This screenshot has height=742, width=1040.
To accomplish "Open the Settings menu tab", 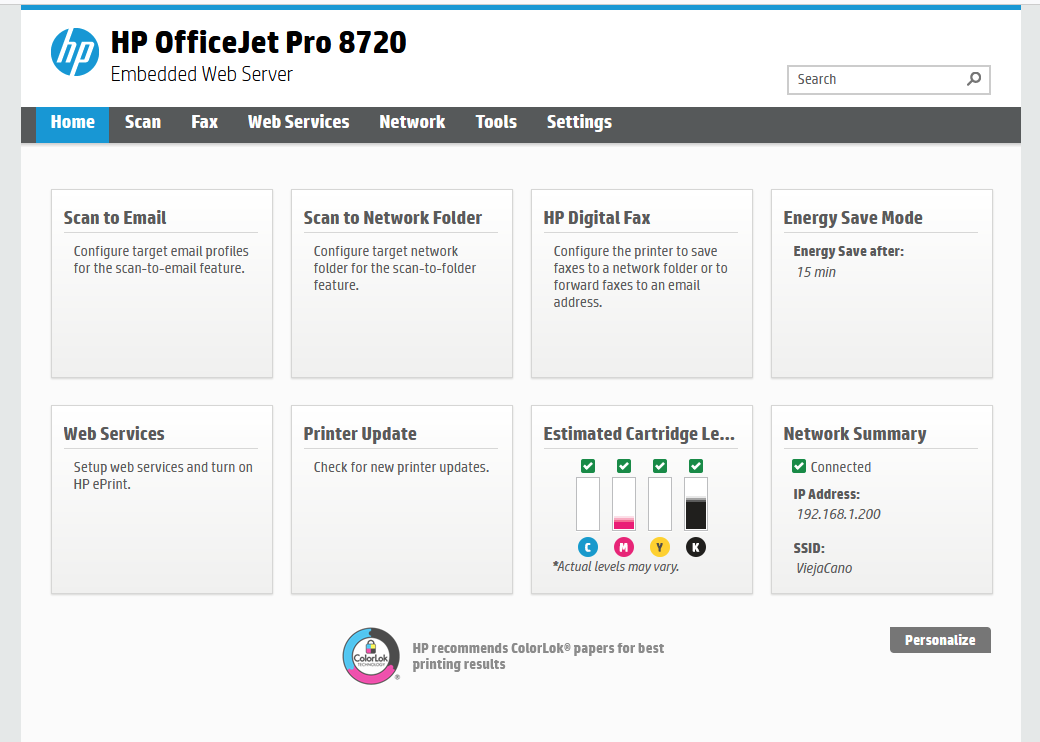I will click(579, 123).
